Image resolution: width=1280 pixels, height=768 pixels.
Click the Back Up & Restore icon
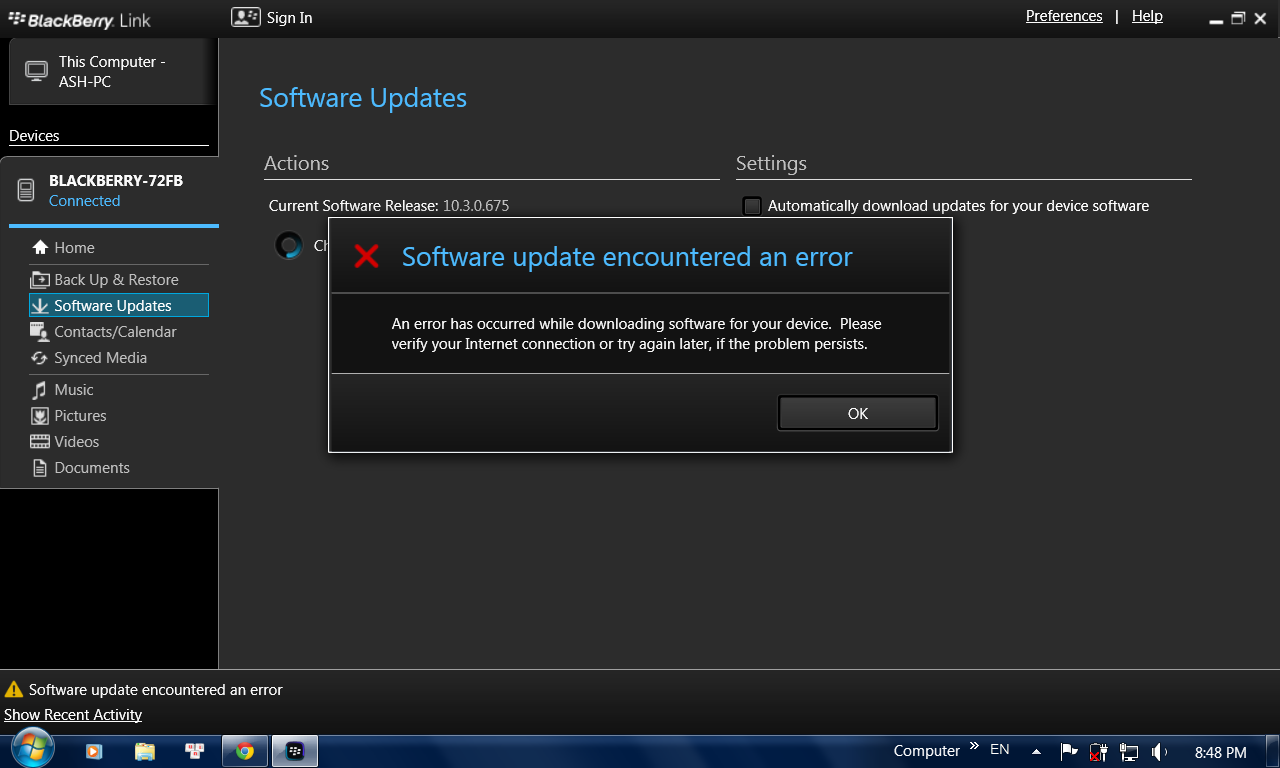click(40, 280)
